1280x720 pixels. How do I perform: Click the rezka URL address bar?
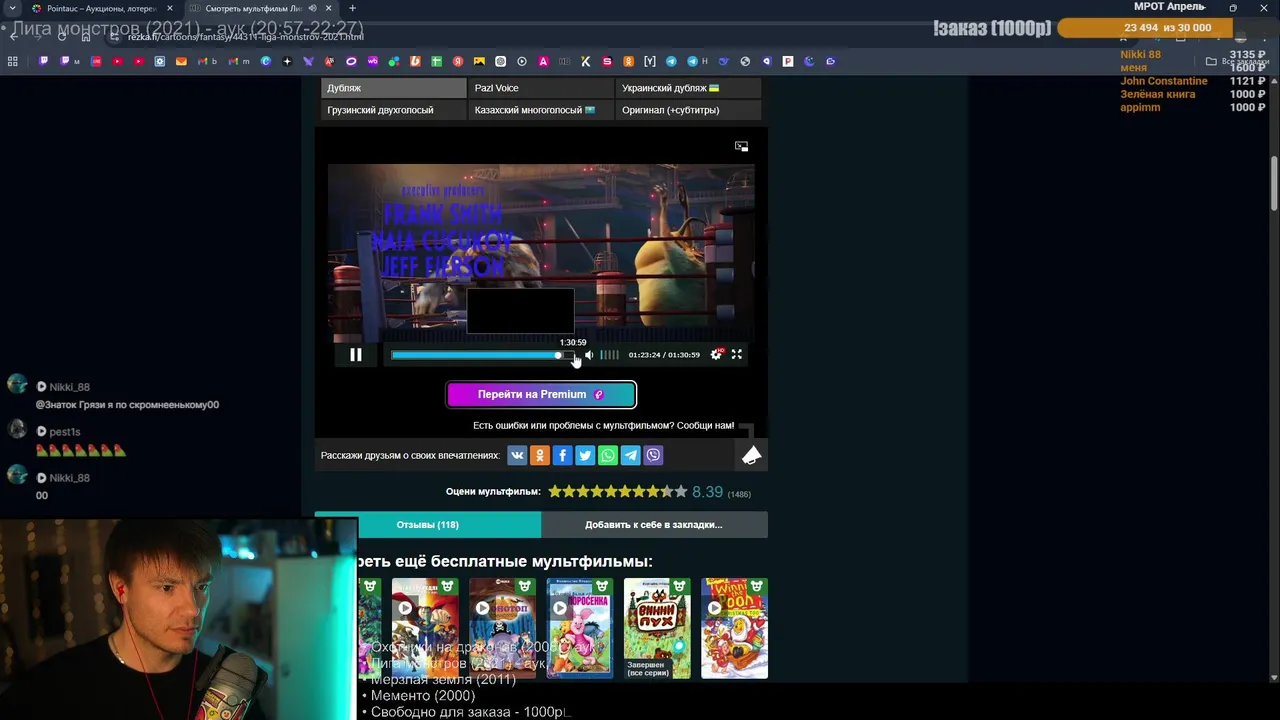pyautogui.click(x=245, y=37)
